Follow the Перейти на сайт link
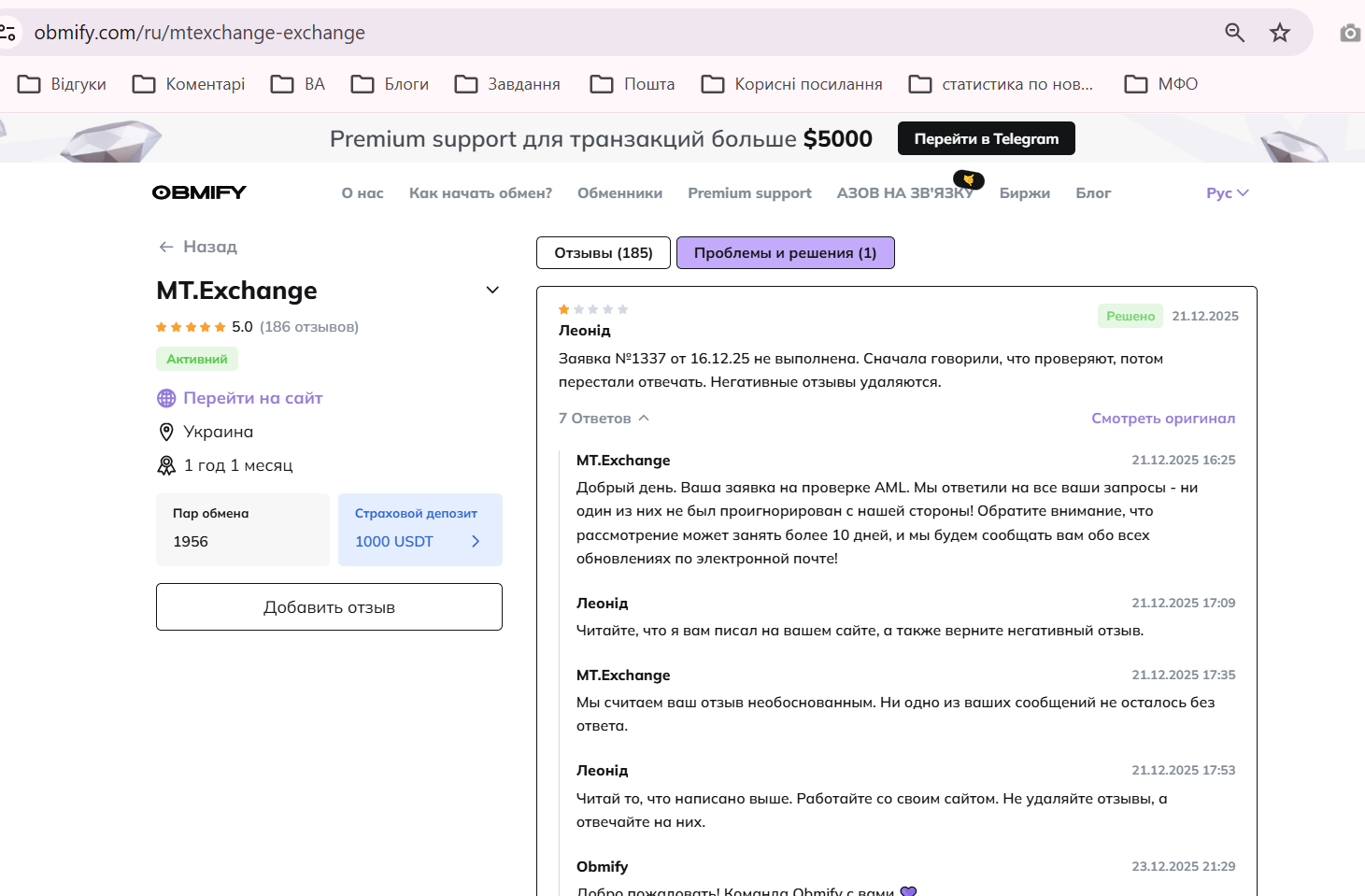This screenshot has height=896, width=1365. click(253, 398)
